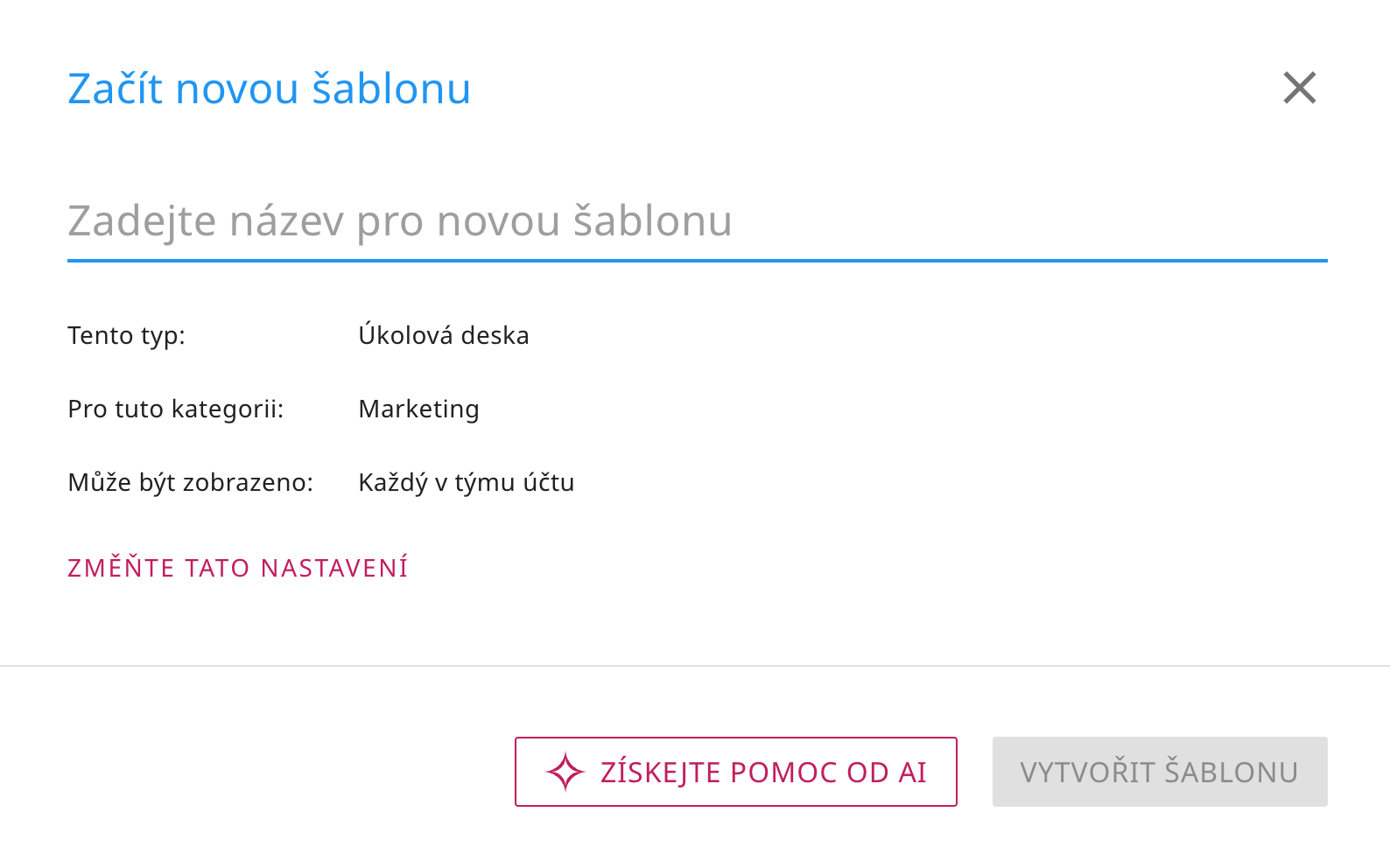The height and width of the screenshot is (868, 1390).
Task: Click the 'Začít novou šablonu' dialog title
Action: pyautogui.click(x=269, y=88)
